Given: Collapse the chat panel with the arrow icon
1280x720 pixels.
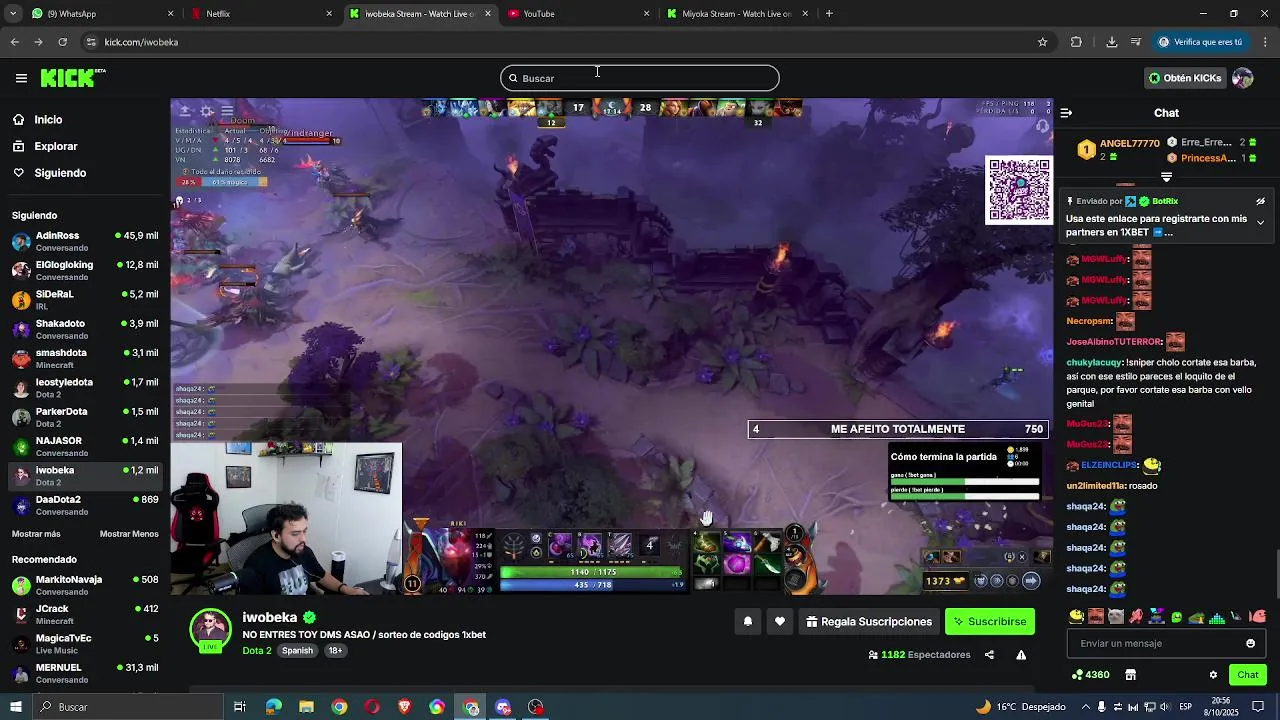Looking at the screenshot, I should 1066,113.
